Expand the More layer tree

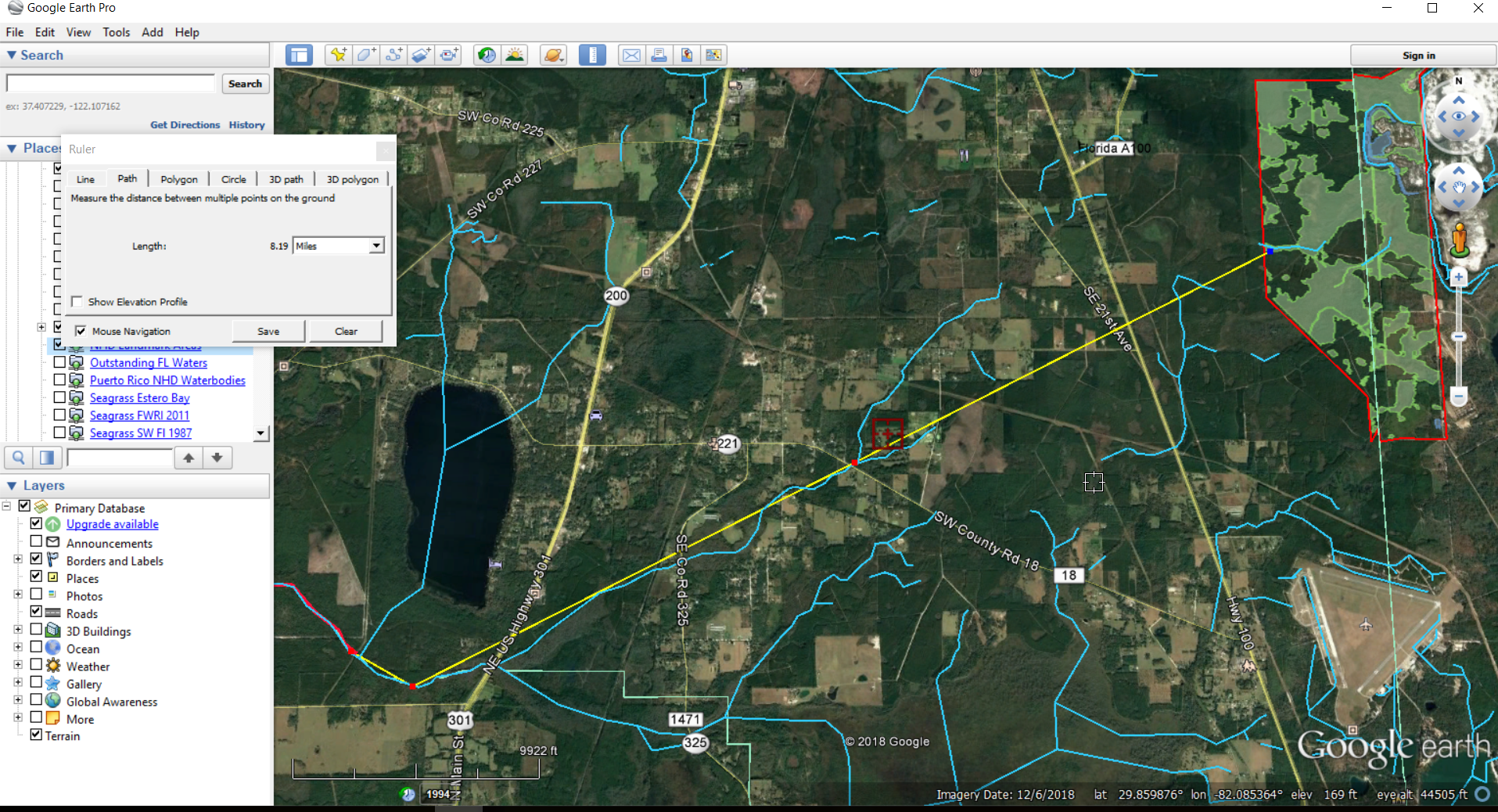coord(18,717)
